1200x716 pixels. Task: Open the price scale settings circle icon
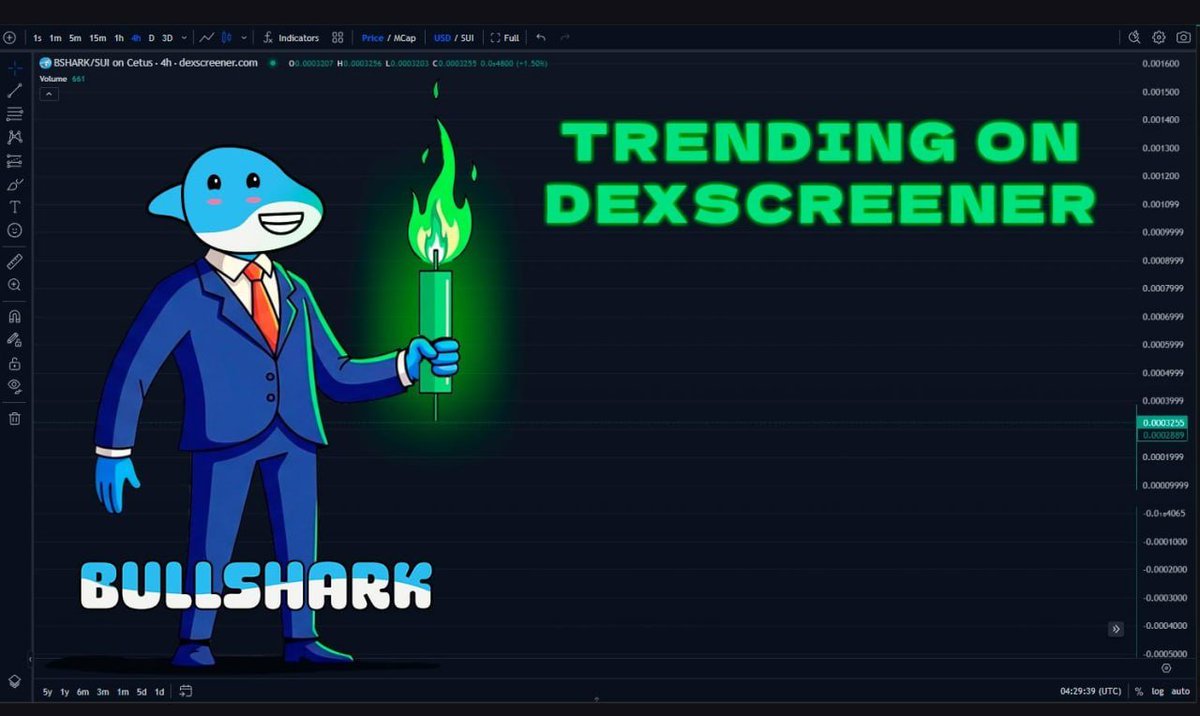[x=1166, y=668]
